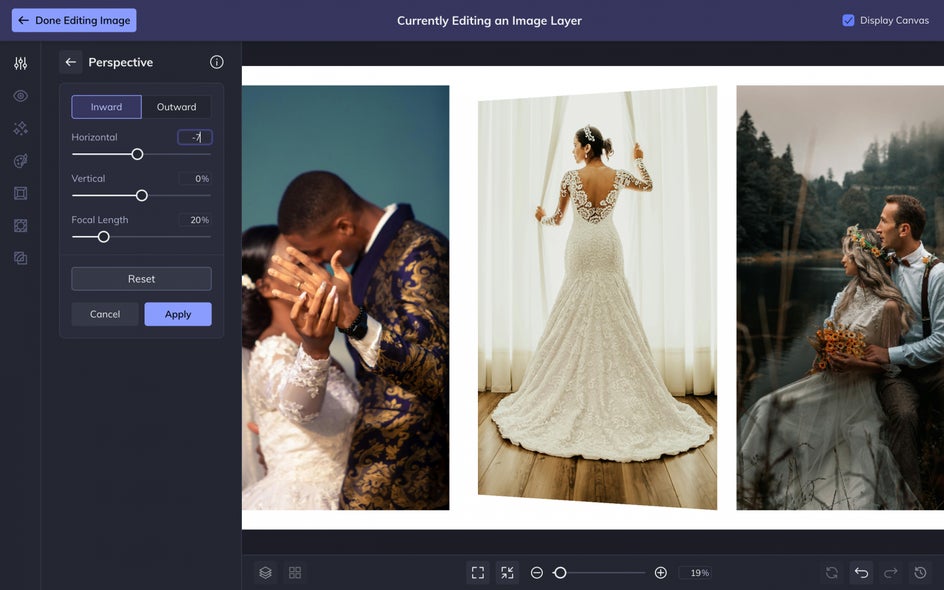Go back from the Perspective panel

[x=70, y=62]
